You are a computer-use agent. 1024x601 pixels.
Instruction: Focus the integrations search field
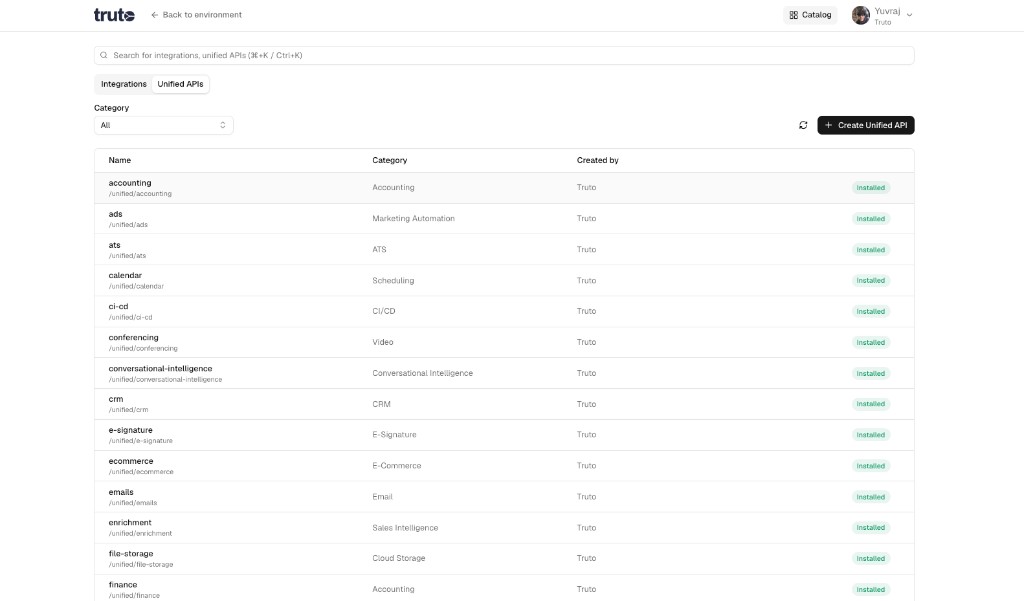coord(504,55)
